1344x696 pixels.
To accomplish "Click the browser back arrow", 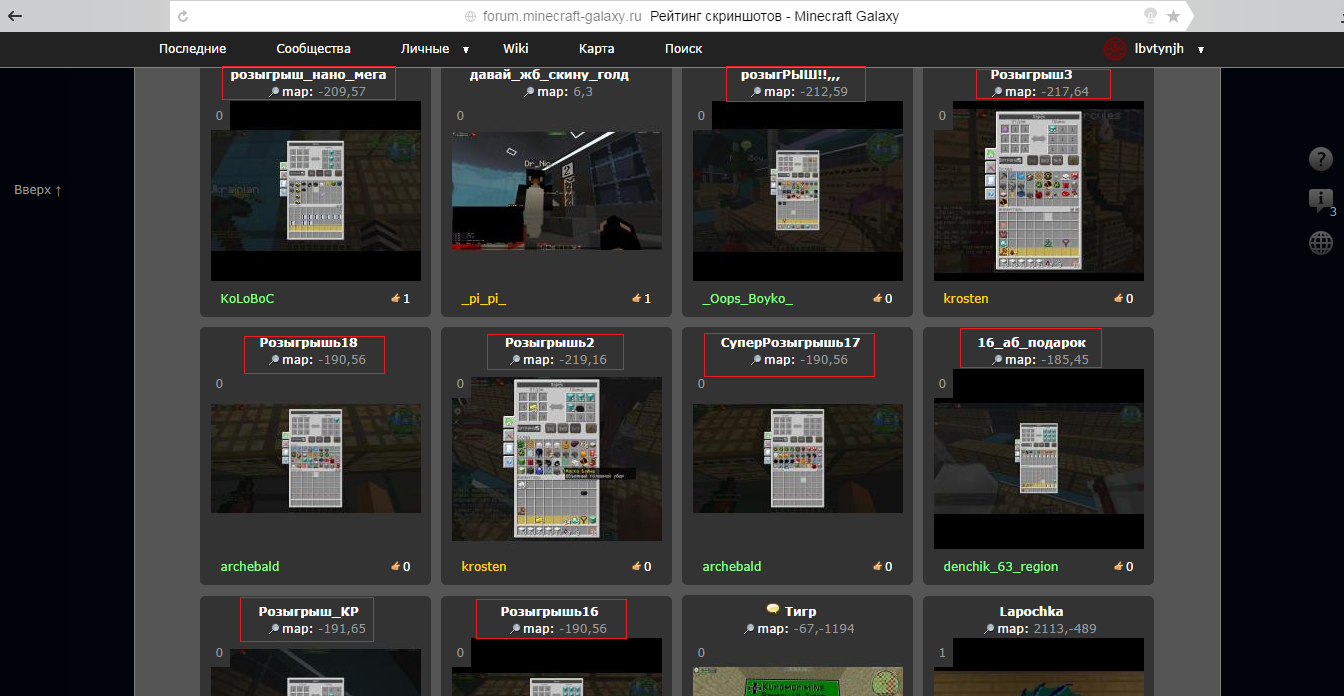I will click(16, 16).
